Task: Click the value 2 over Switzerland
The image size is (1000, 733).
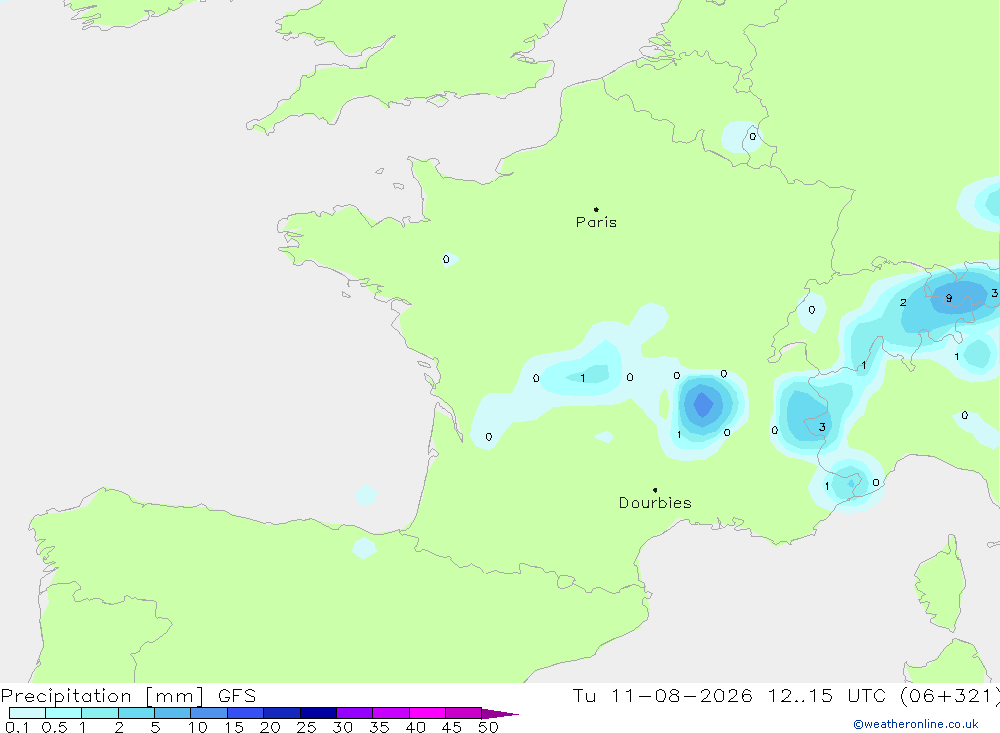Action: coord(903,302)
